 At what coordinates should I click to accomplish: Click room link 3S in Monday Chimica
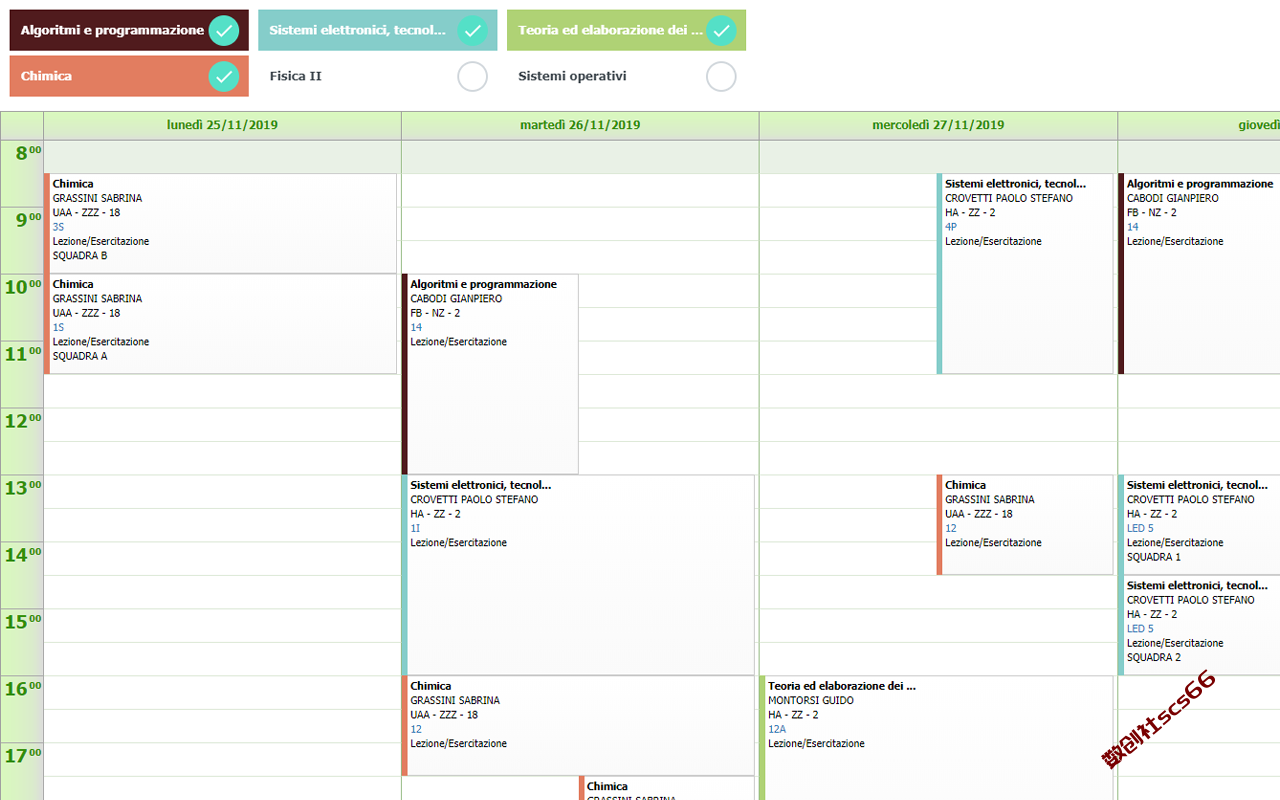(x=58, y=227)
